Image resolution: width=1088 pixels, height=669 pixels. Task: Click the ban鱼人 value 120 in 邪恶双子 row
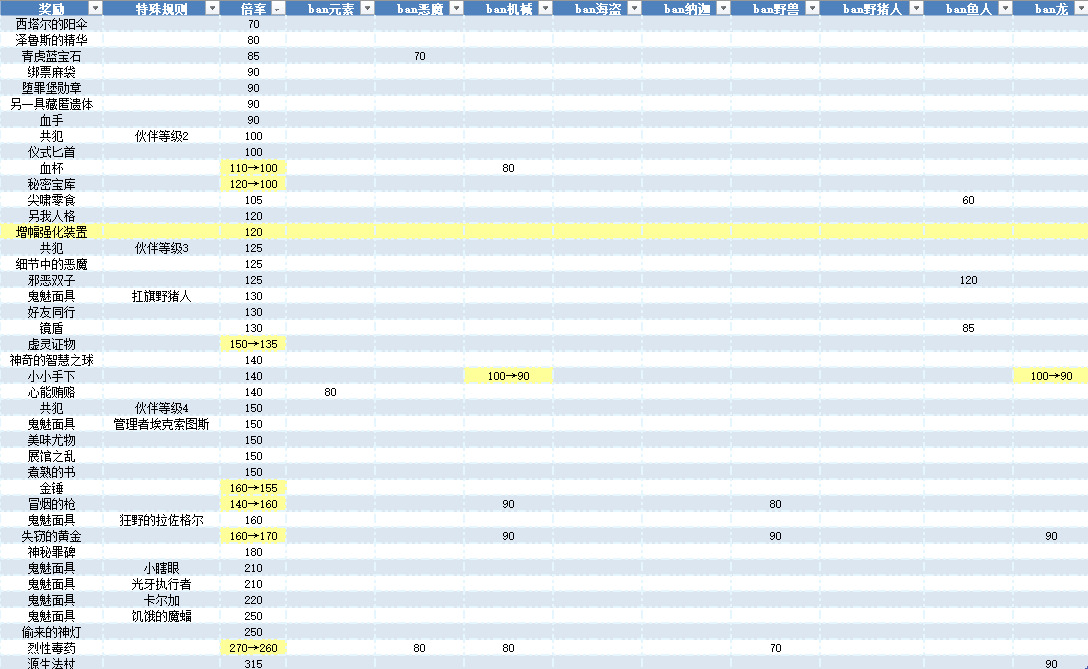point(968,280)
